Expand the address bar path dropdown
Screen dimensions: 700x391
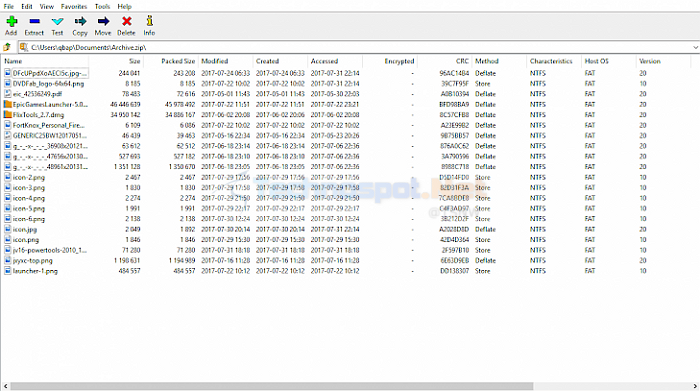(695, 47)
